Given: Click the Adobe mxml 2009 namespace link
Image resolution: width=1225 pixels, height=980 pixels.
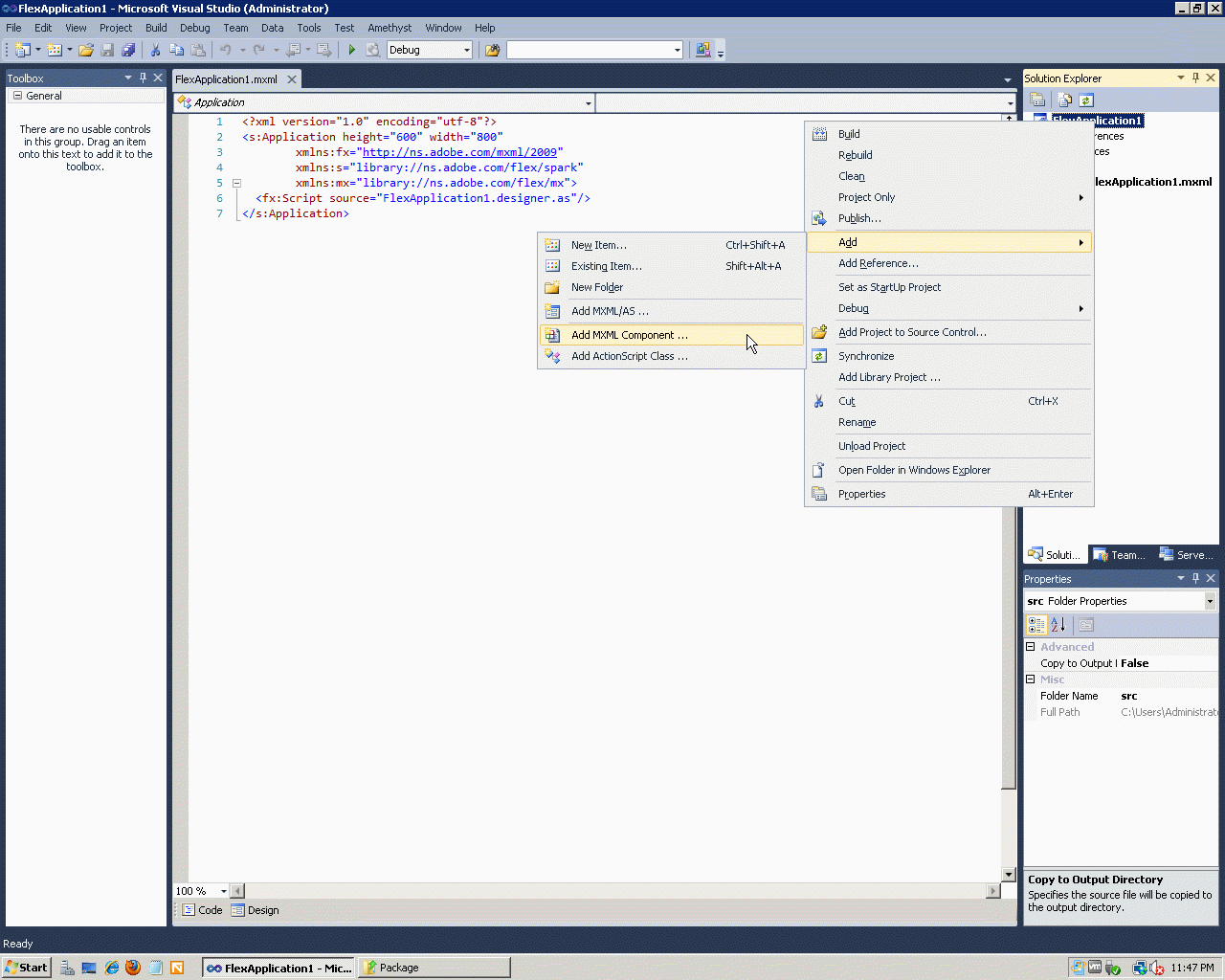Looking at the screenshot, I should (459, 152).
